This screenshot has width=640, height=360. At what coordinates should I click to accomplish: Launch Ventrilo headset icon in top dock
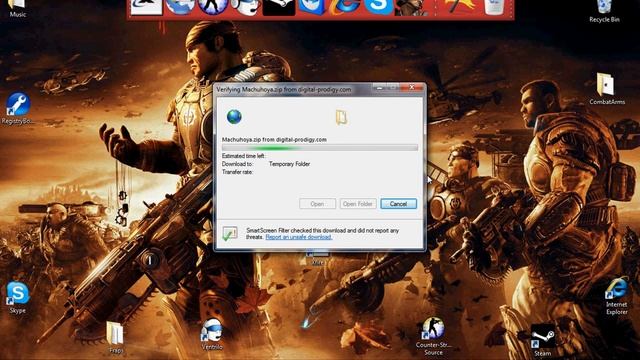pos(246,7)
